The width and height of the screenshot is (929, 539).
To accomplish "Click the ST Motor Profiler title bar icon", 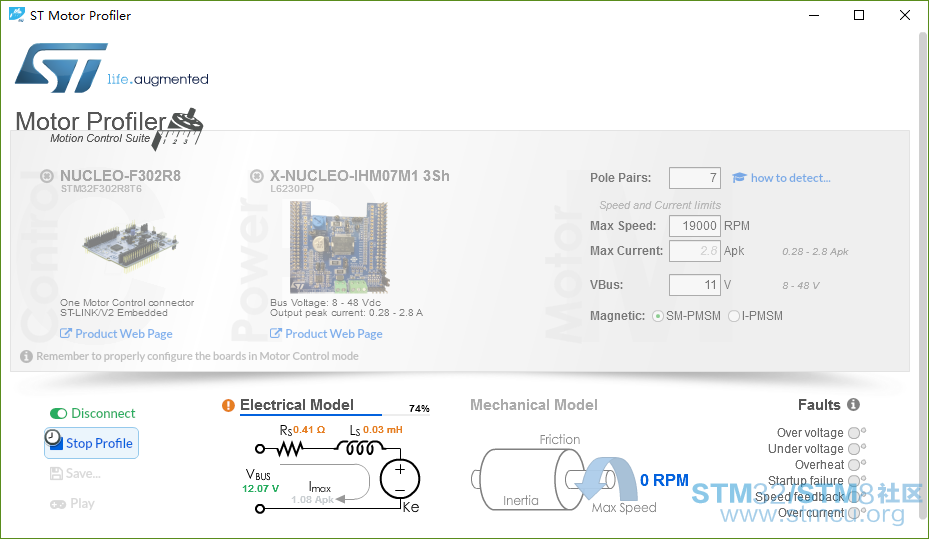I will [17, 15].
